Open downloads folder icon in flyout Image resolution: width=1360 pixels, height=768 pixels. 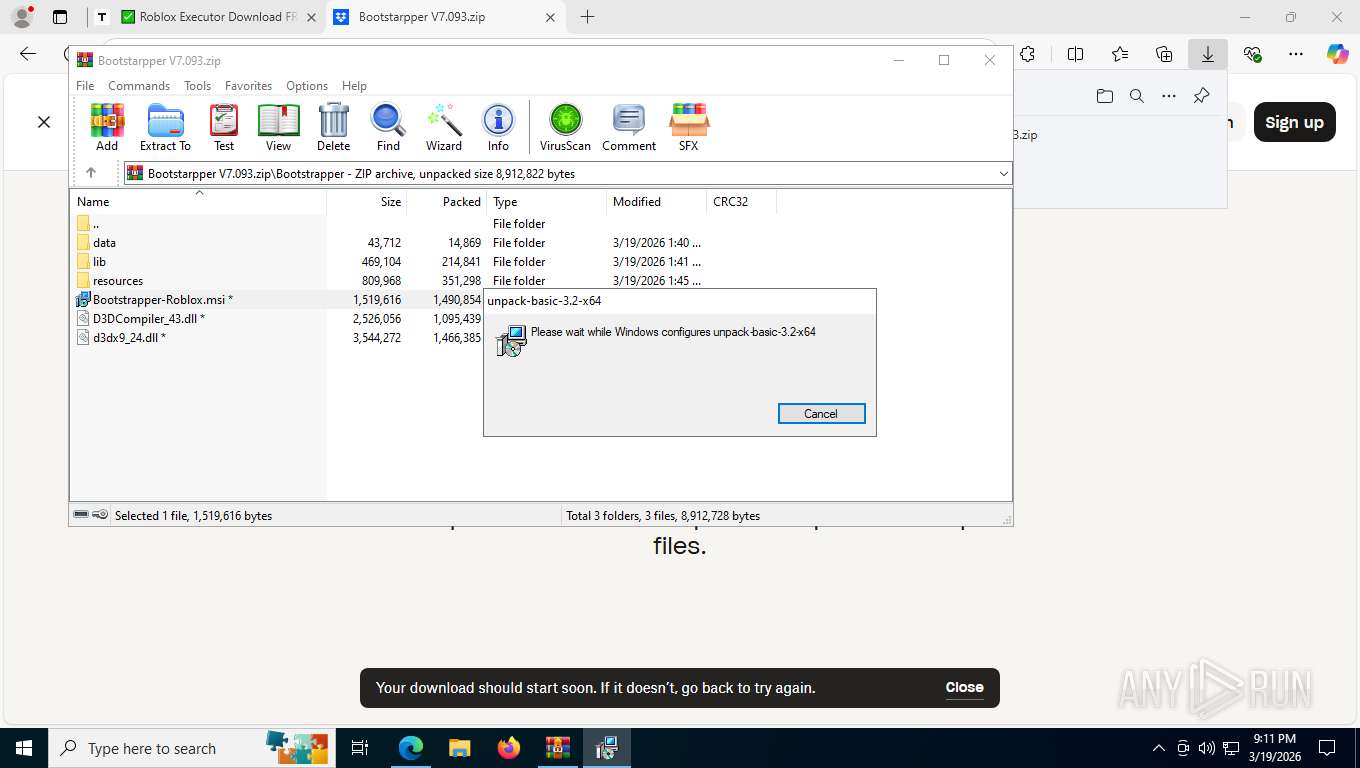pyautogui.click(x=1105, y=96)
